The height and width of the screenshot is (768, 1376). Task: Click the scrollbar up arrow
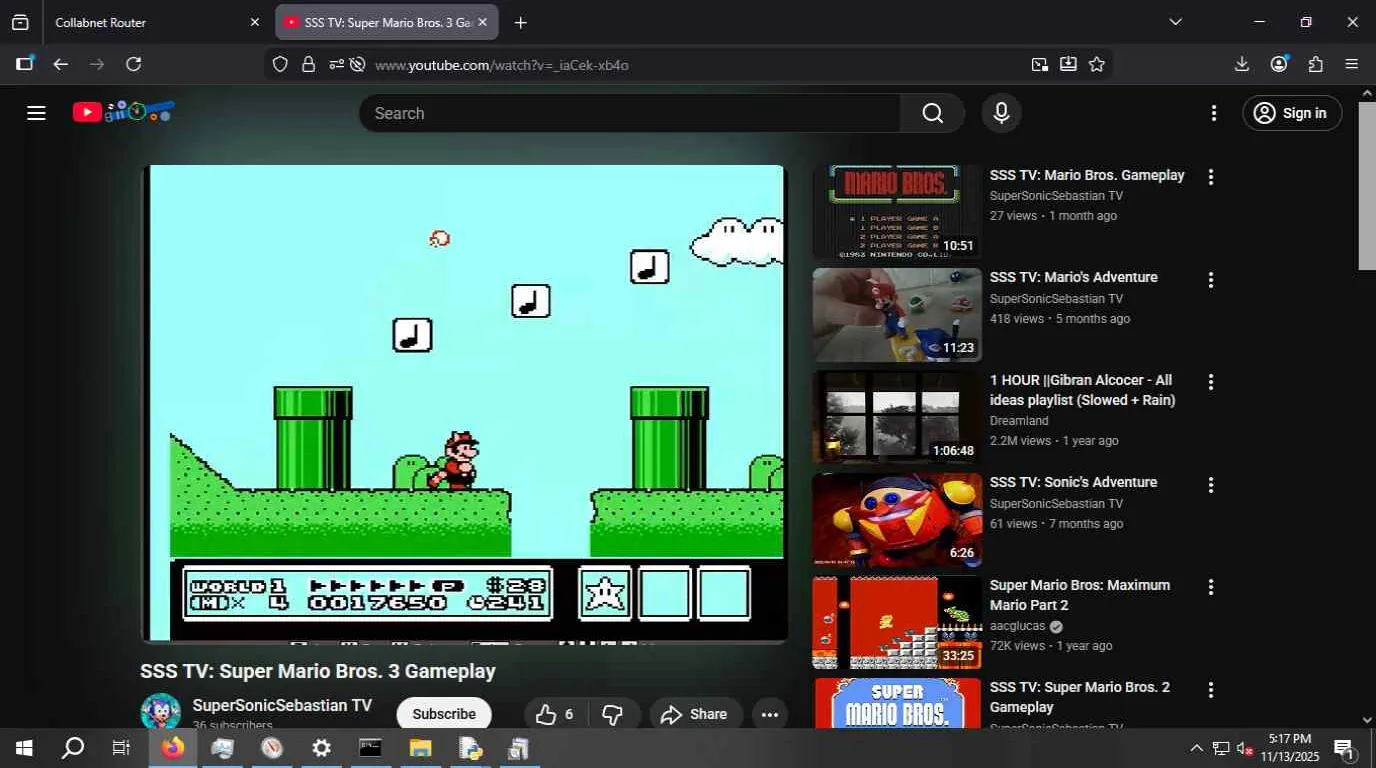[x=1367, y=93]
